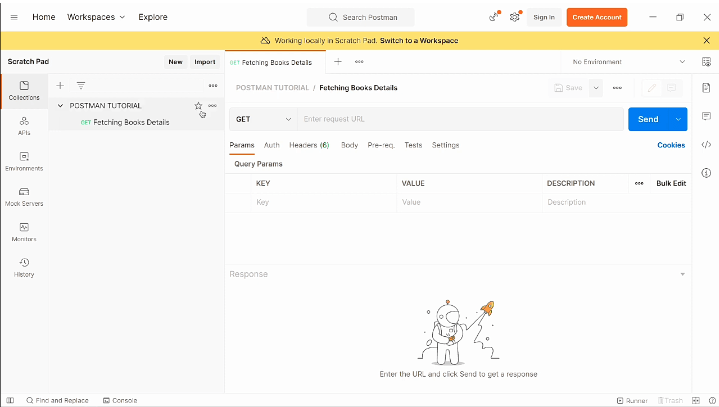Viewport: 719px width, 407px height.
Task: Click the edit pencil icon near Save
Action: 652,88
